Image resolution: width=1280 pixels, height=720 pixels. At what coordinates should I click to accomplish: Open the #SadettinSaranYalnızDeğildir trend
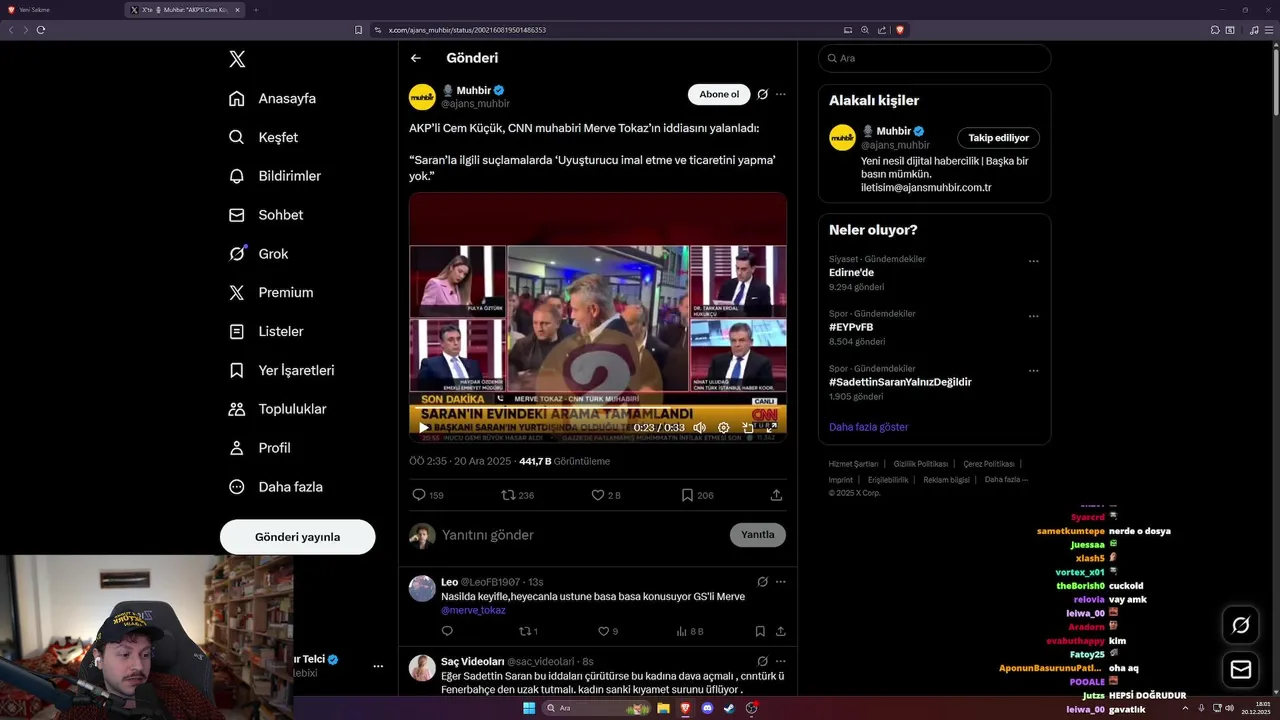pos(900,382)
